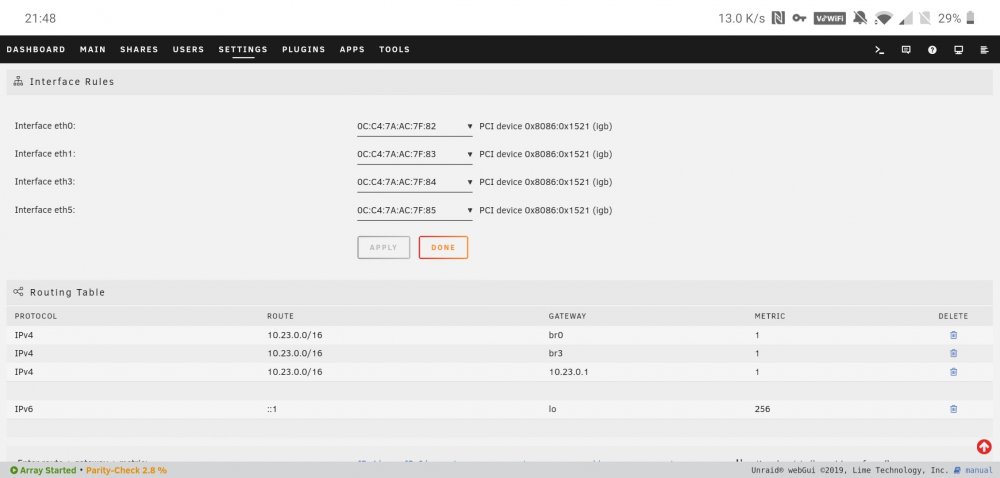Tap the battery status icon

pyautogui.click(x=970, y=18)
